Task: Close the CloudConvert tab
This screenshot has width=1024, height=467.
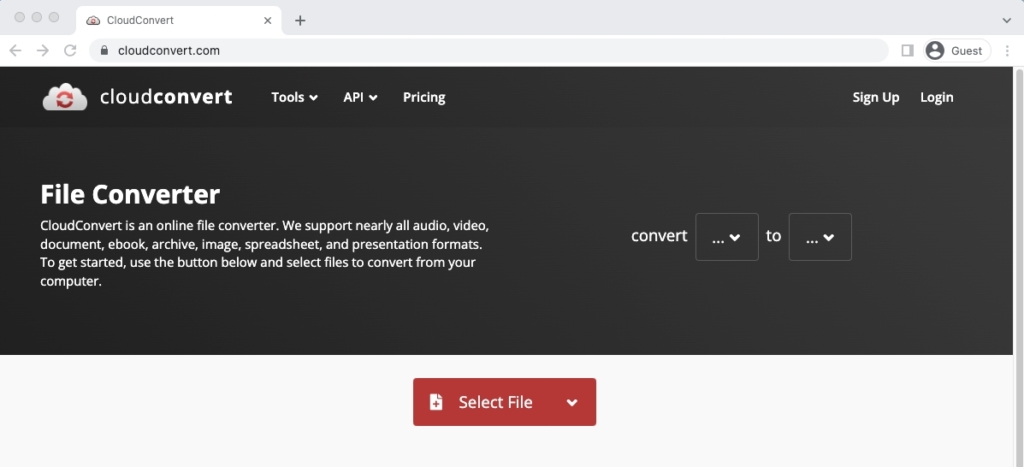Action: pos(267,20)
